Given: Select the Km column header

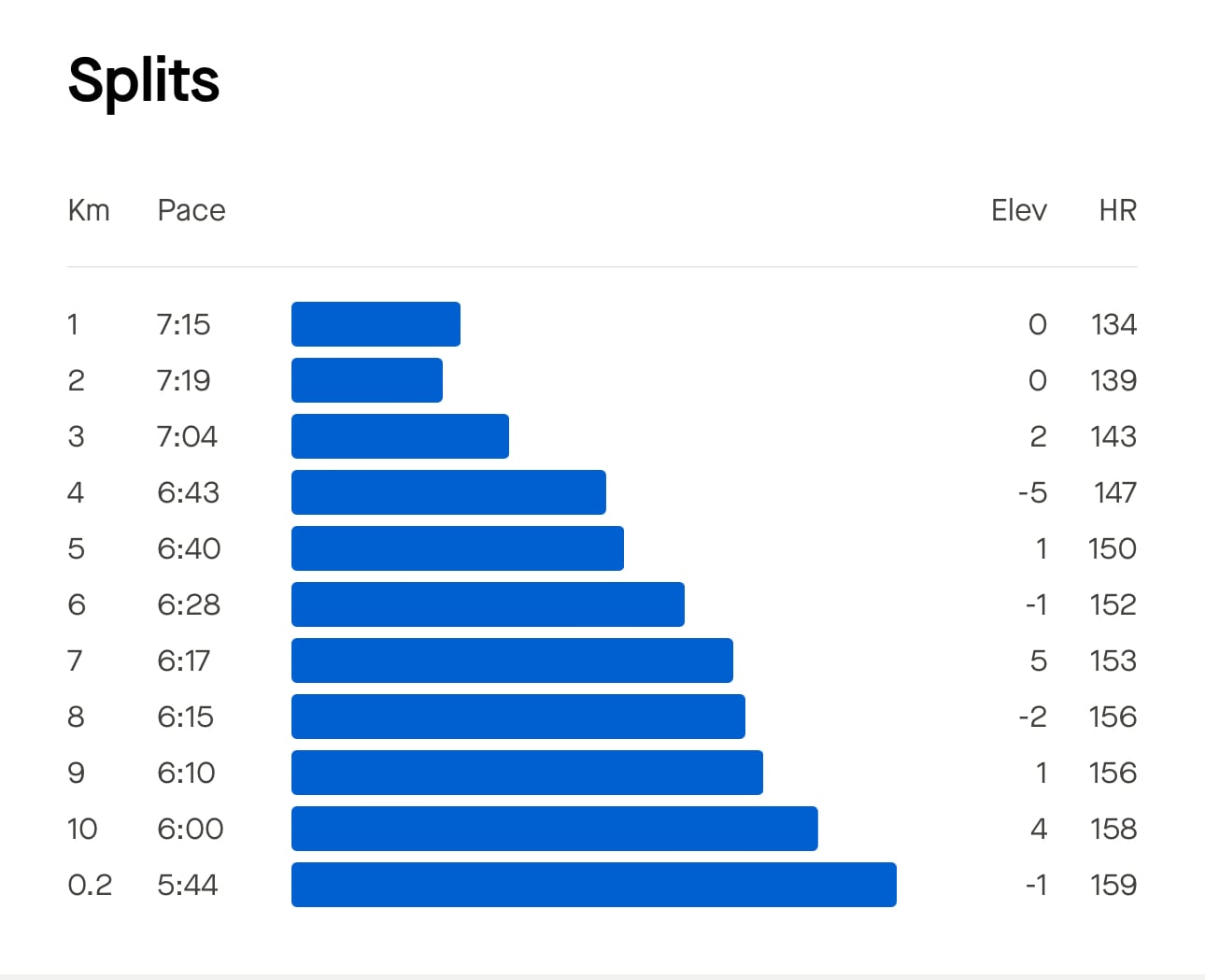Looking at the screenshot, I should (89, 210).
